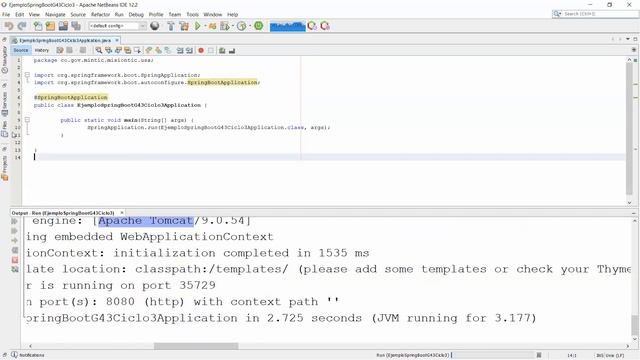Image resolution: width=640 pixels, height=360 pixels.
Task: Click the New Project icon
Action: 50,26
